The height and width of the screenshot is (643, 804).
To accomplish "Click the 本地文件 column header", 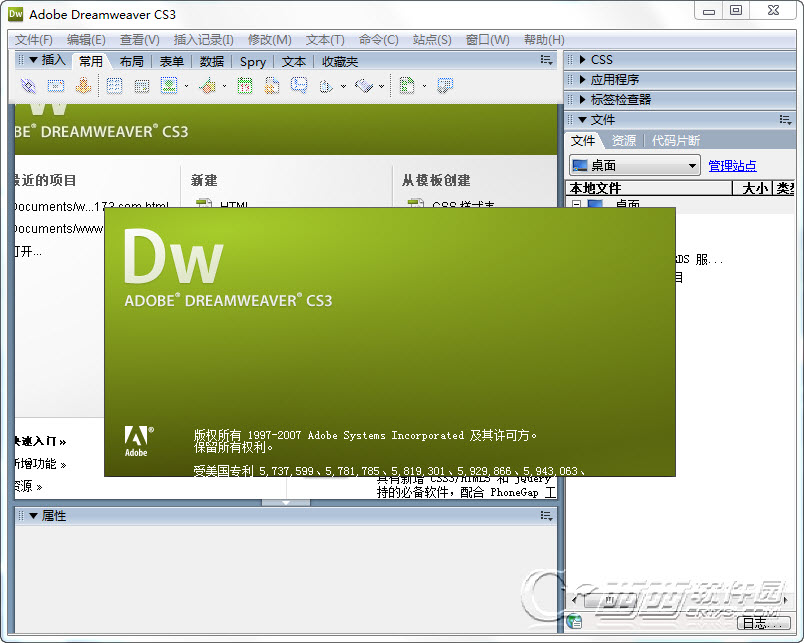I will 649,188.
